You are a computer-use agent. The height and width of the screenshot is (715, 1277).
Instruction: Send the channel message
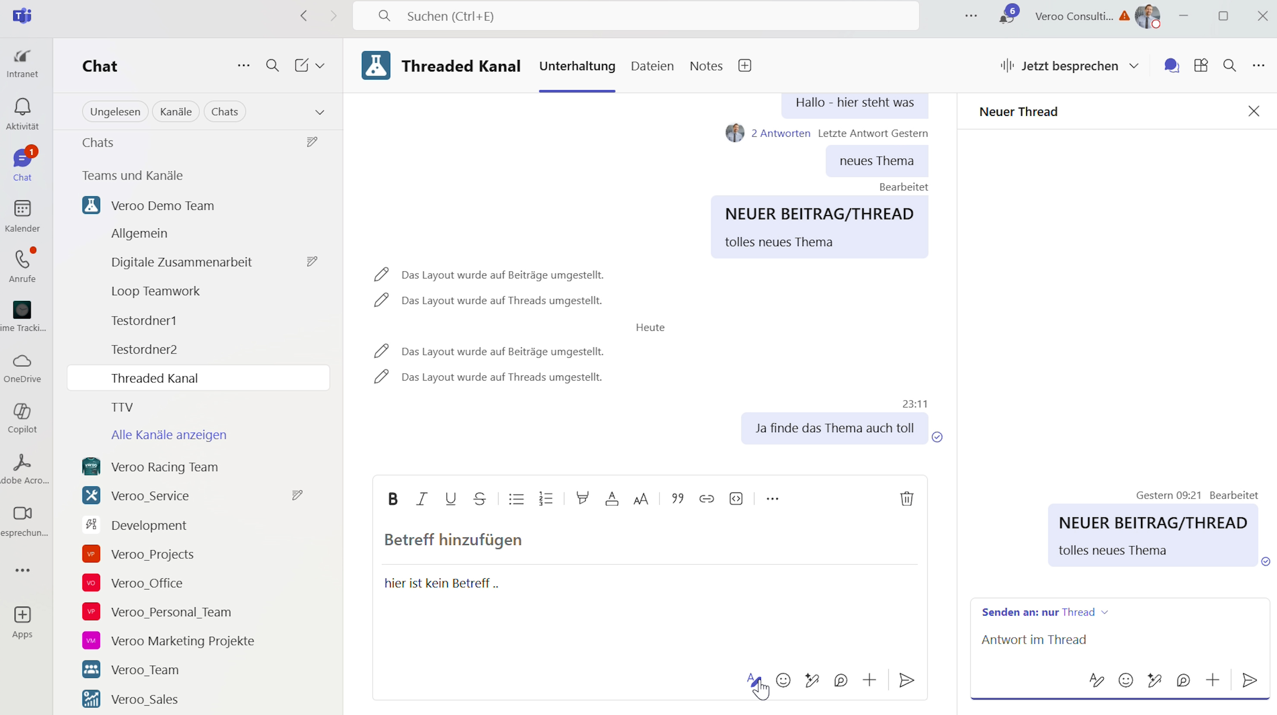click(x=906, y=681)
